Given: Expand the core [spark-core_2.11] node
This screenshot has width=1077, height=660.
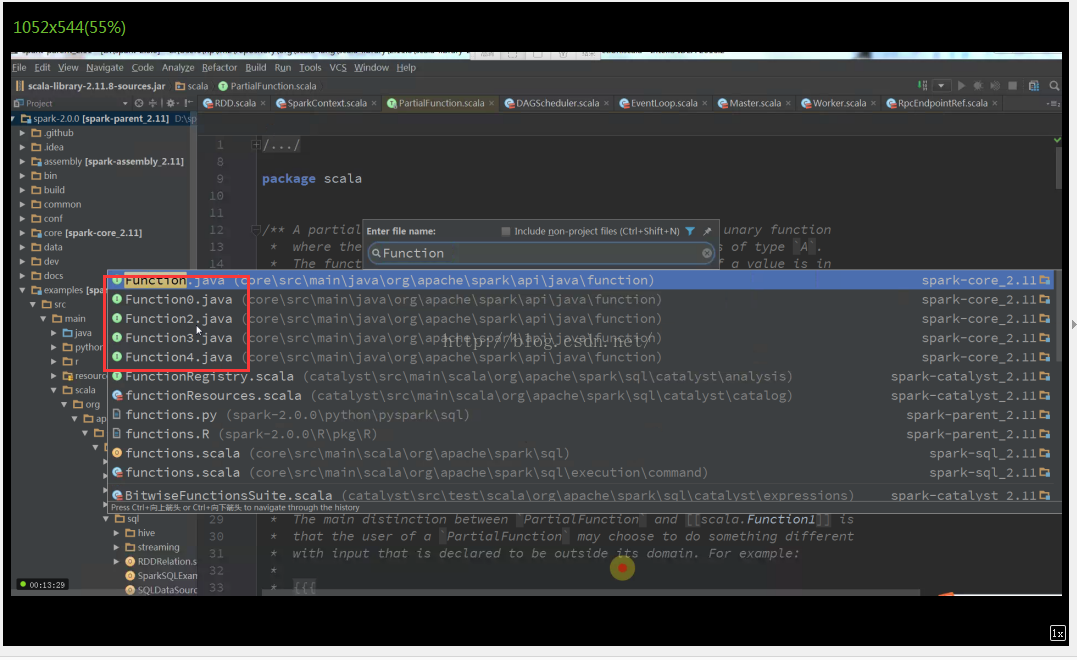Looking at the screenshot, I should click(23, 233).
